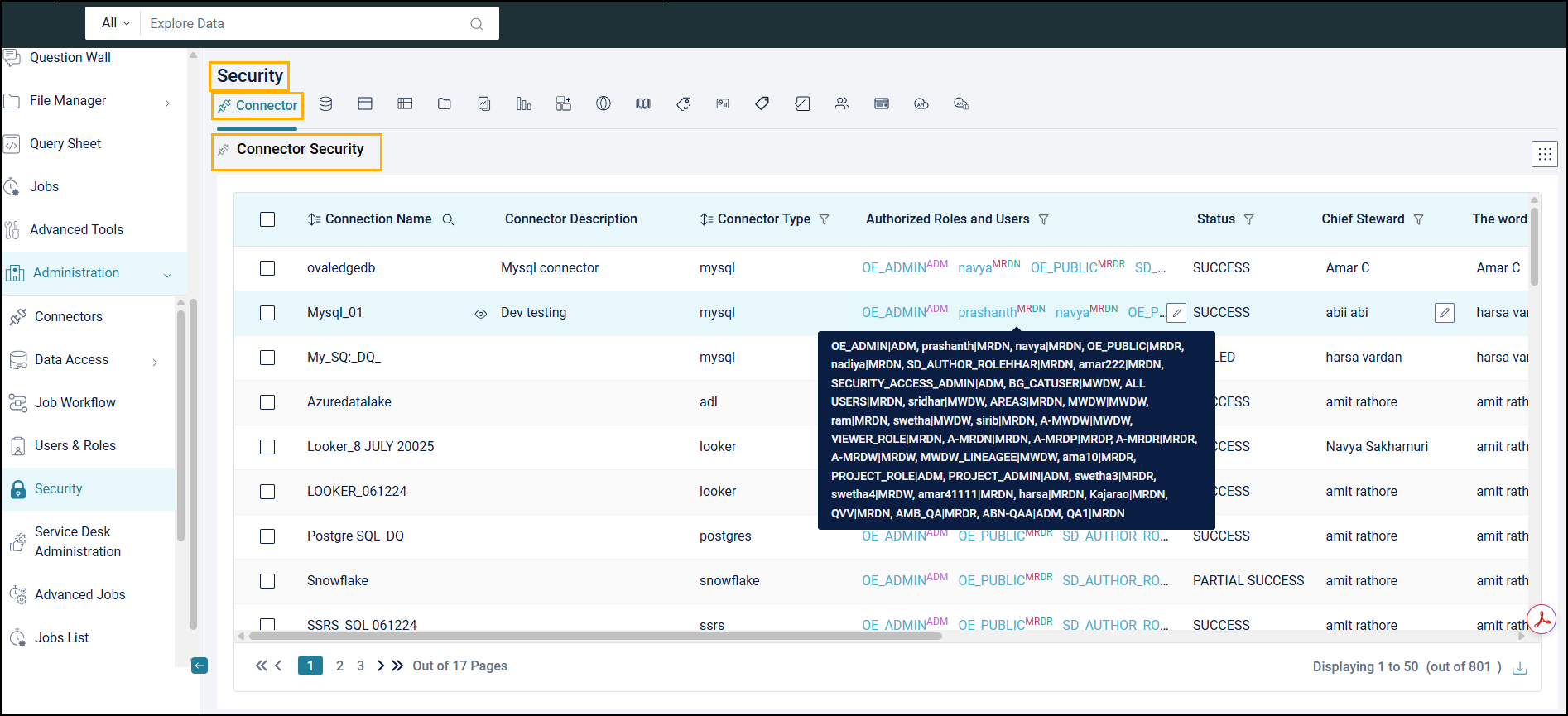Go to page 2 of results
This screenshot has height=716, width=1568.
(339, 666)
